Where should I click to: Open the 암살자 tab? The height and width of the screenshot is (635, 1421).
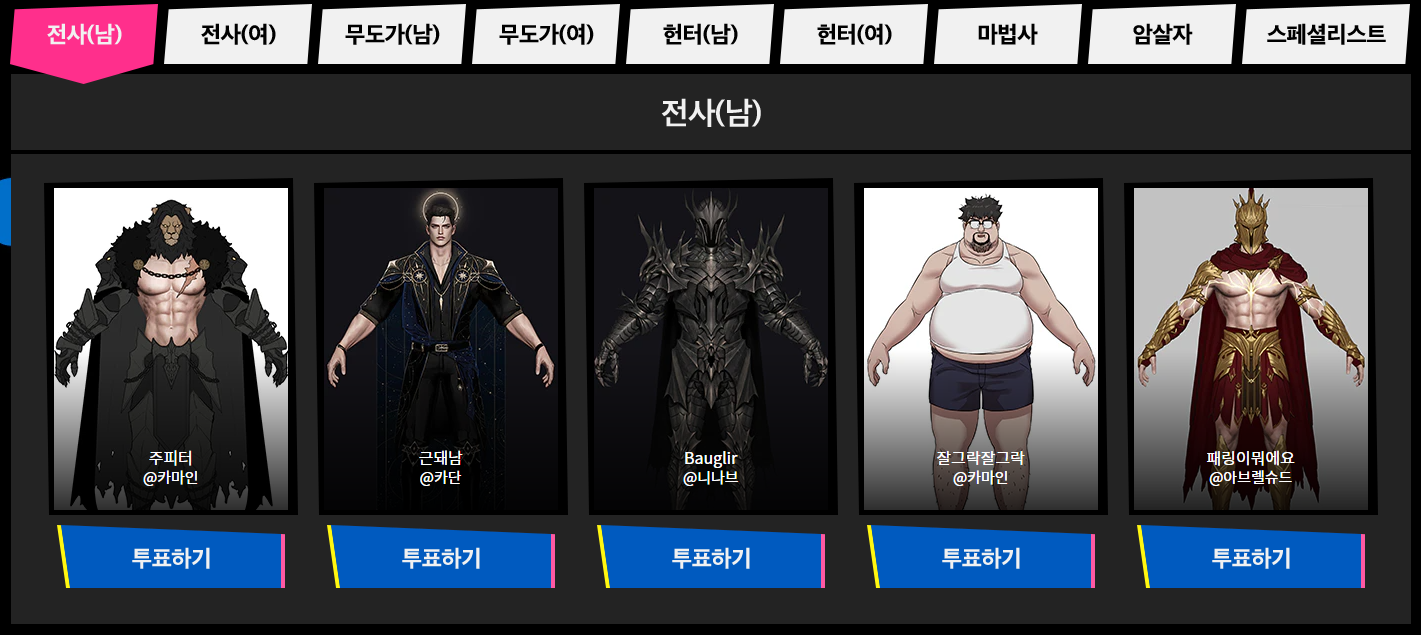coord(1162,35)
